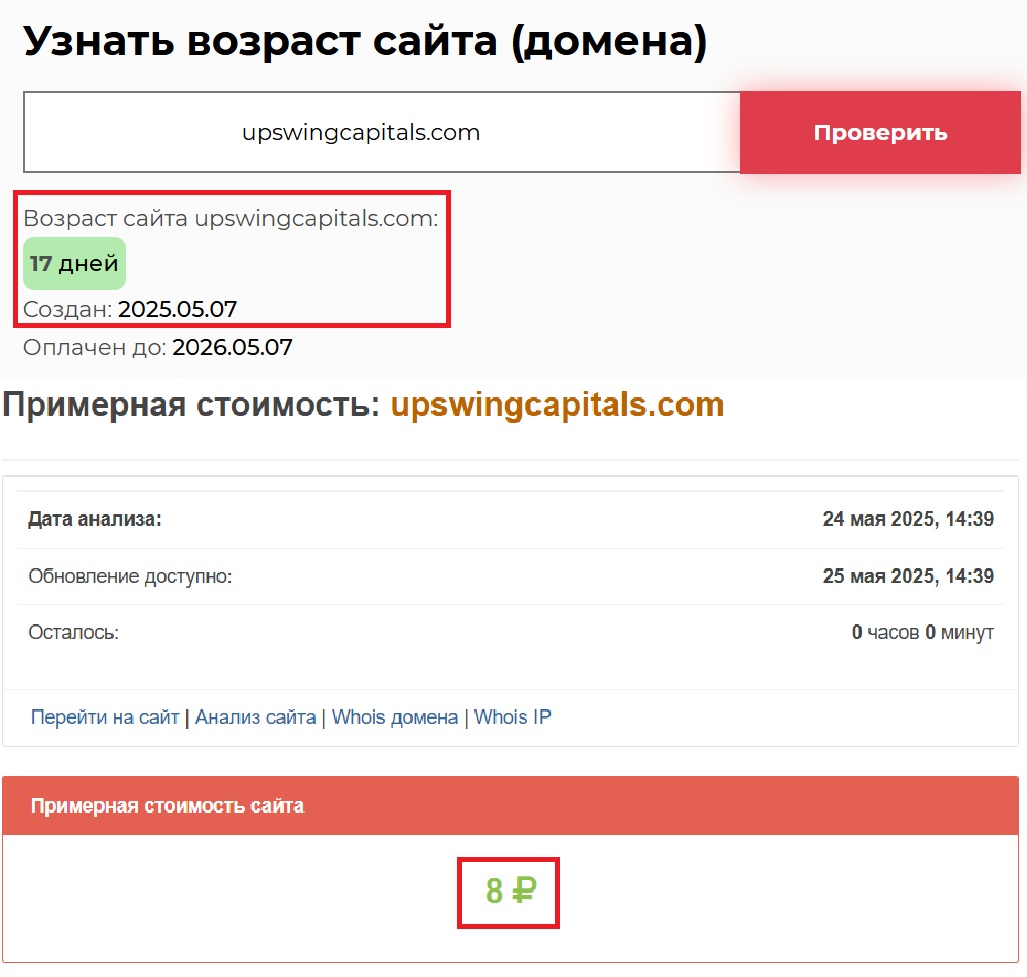Click the 0 часов 0 минут value
Image resolution: width=1027 pixels, height=977 pixels.
(x=922, y=633)
